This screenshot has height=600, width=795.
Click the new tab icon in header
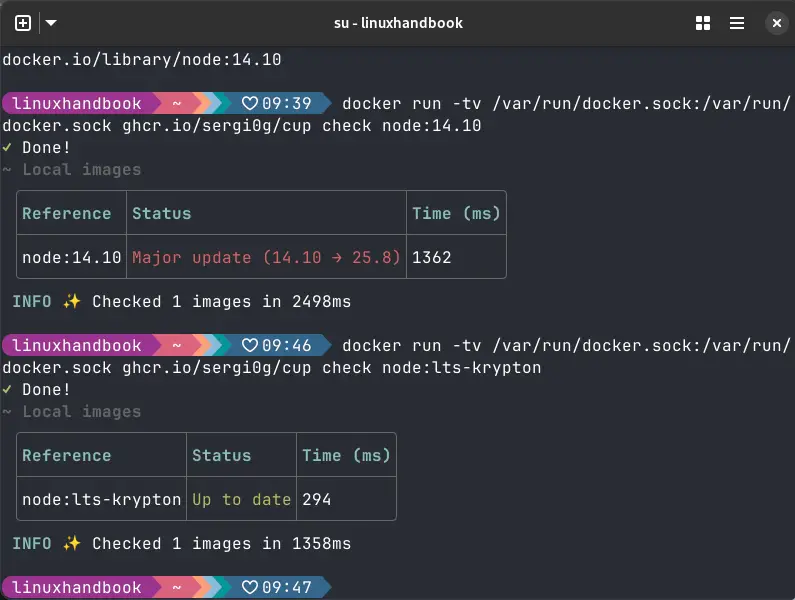pos(23,23)
